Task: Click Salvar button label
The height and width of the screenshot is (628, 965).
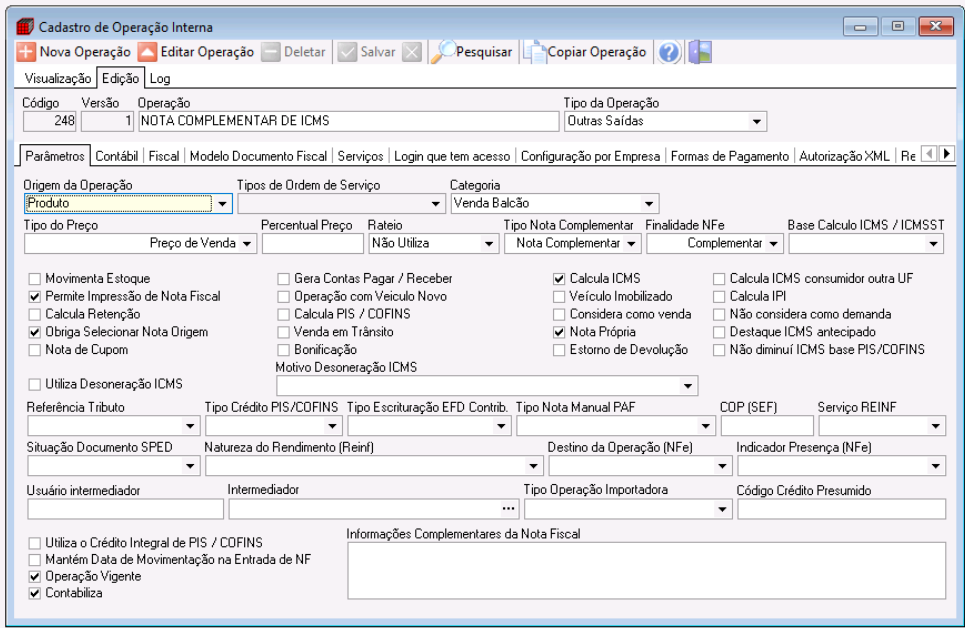Action: click(x=378, y=52)
